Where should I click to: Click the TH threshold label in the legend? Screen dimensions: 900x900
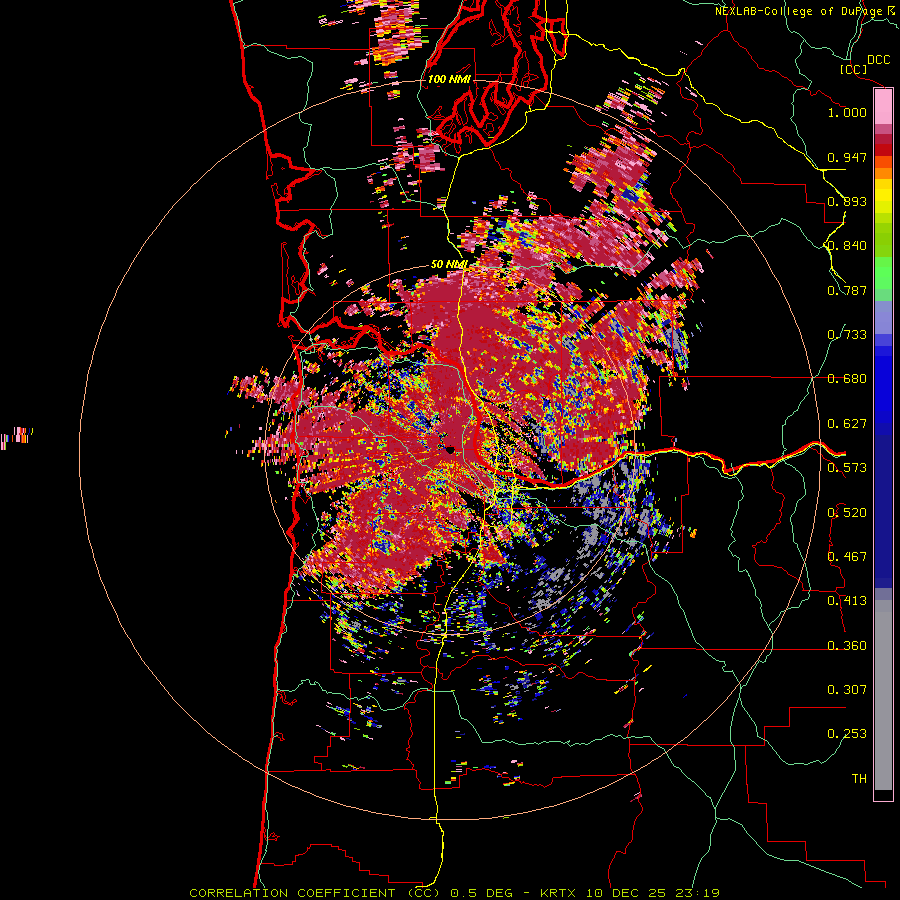point(859,779)
